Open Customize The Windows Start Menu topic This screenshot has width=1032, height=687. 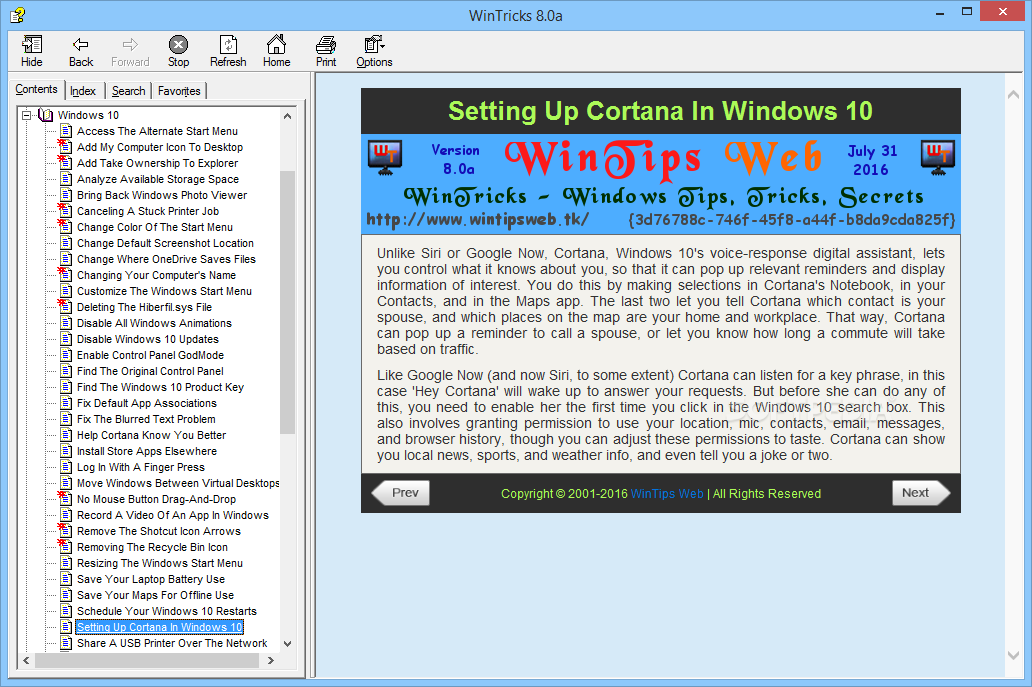(164, 291)
